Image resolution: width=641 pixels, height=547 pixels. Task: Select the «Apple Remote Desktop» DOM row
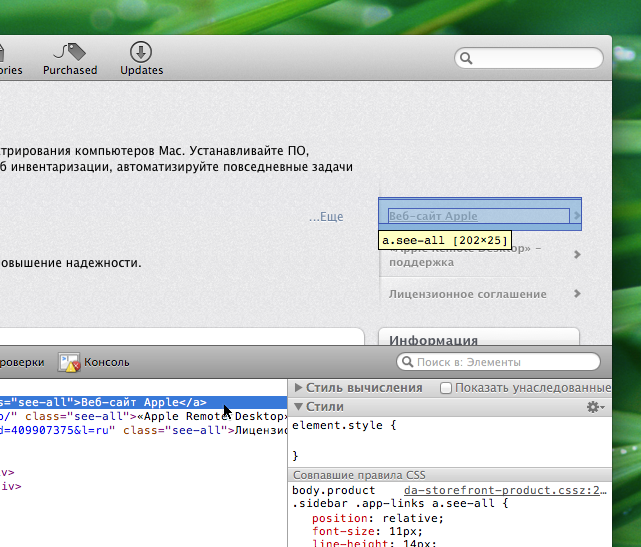143,416
